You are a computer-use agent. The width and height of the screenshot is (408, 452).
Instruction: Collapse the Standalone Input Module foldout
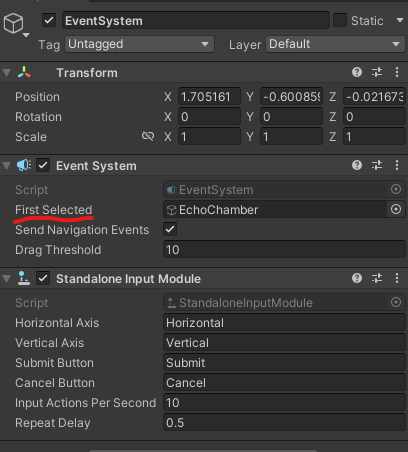point(6,279)
